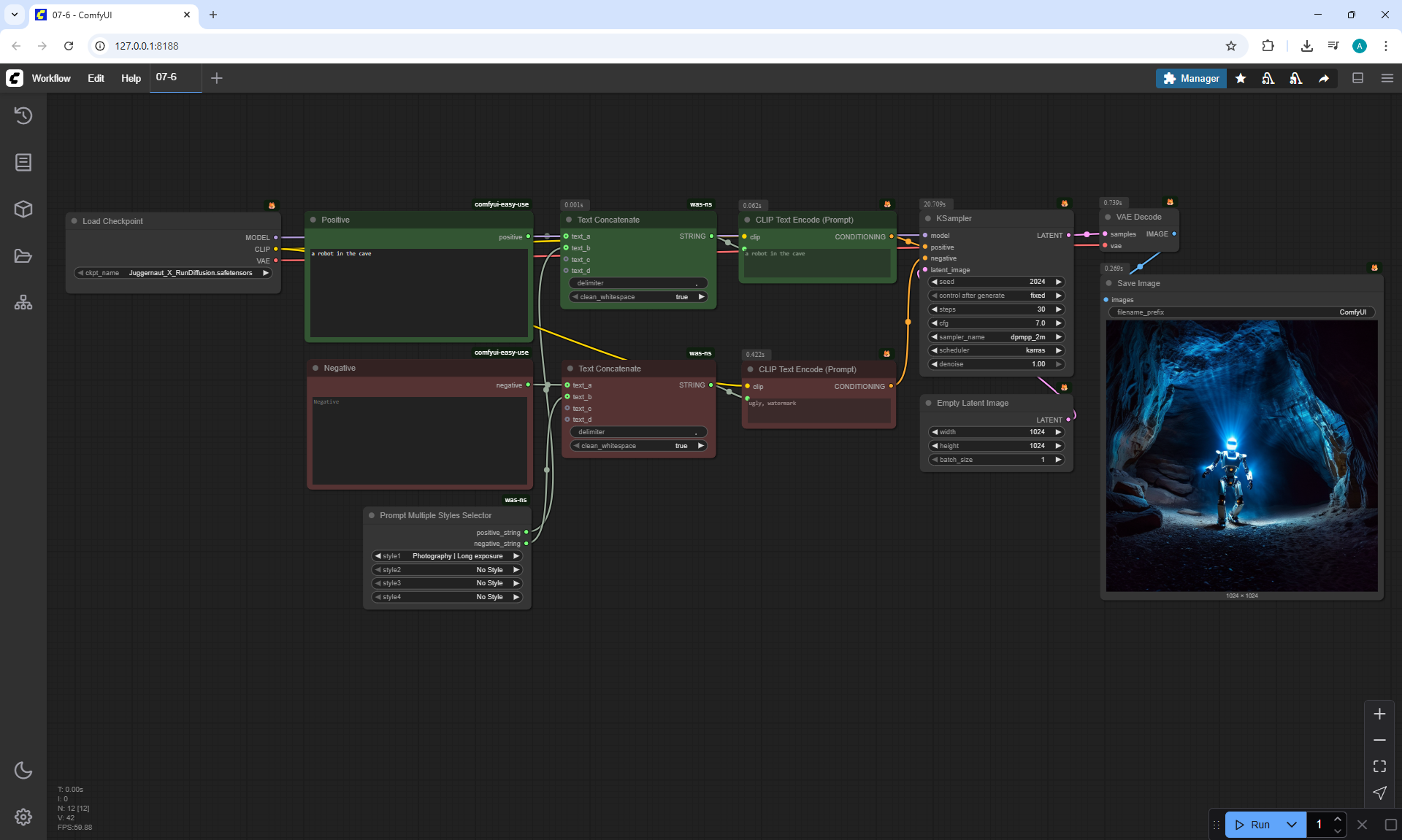Toggle clean_whitespace in green Text Concatenate
Viewport: 1402px width, 840px height.
tap(639, 297)
